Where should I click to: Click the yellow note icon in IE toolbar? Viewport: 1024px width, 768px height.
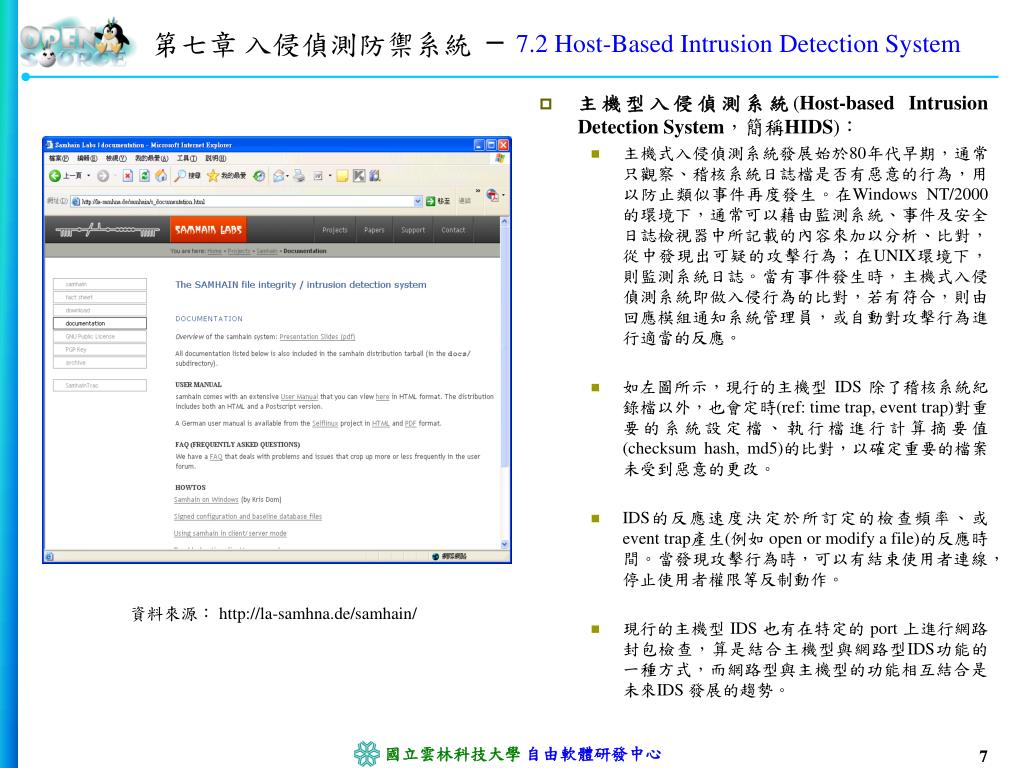(342, 176)
